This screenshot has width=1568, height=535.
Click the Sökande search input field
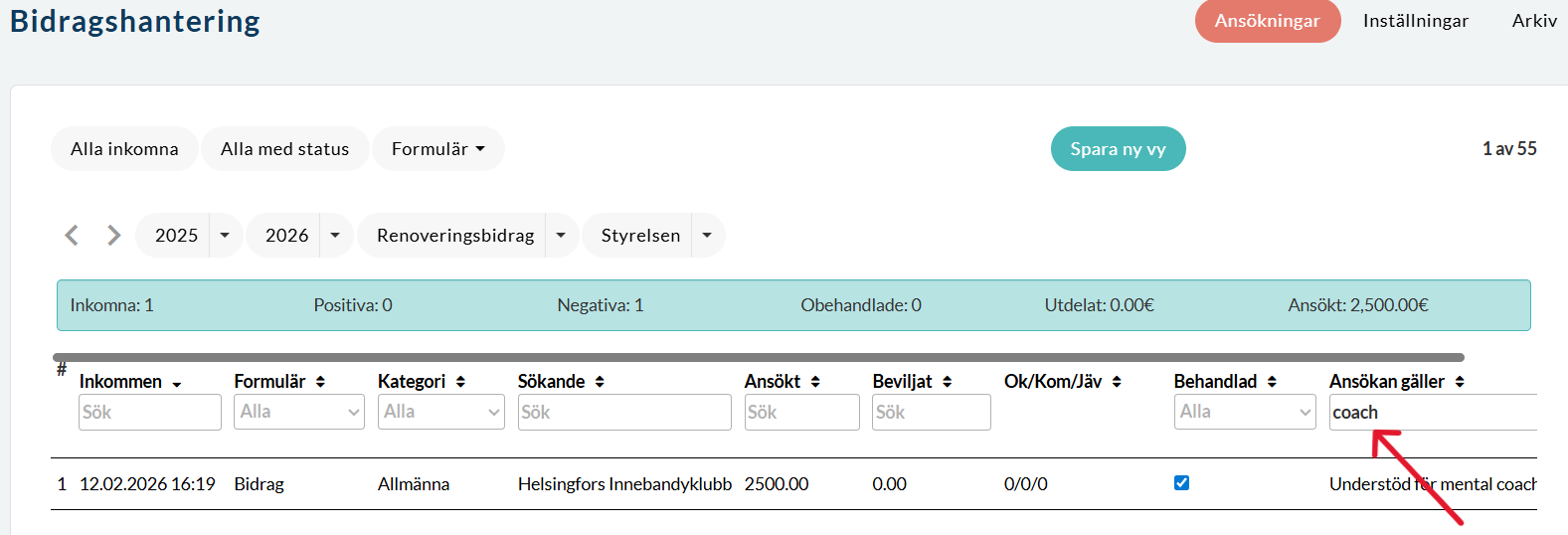pyautogui.click(x=623, y=413)
